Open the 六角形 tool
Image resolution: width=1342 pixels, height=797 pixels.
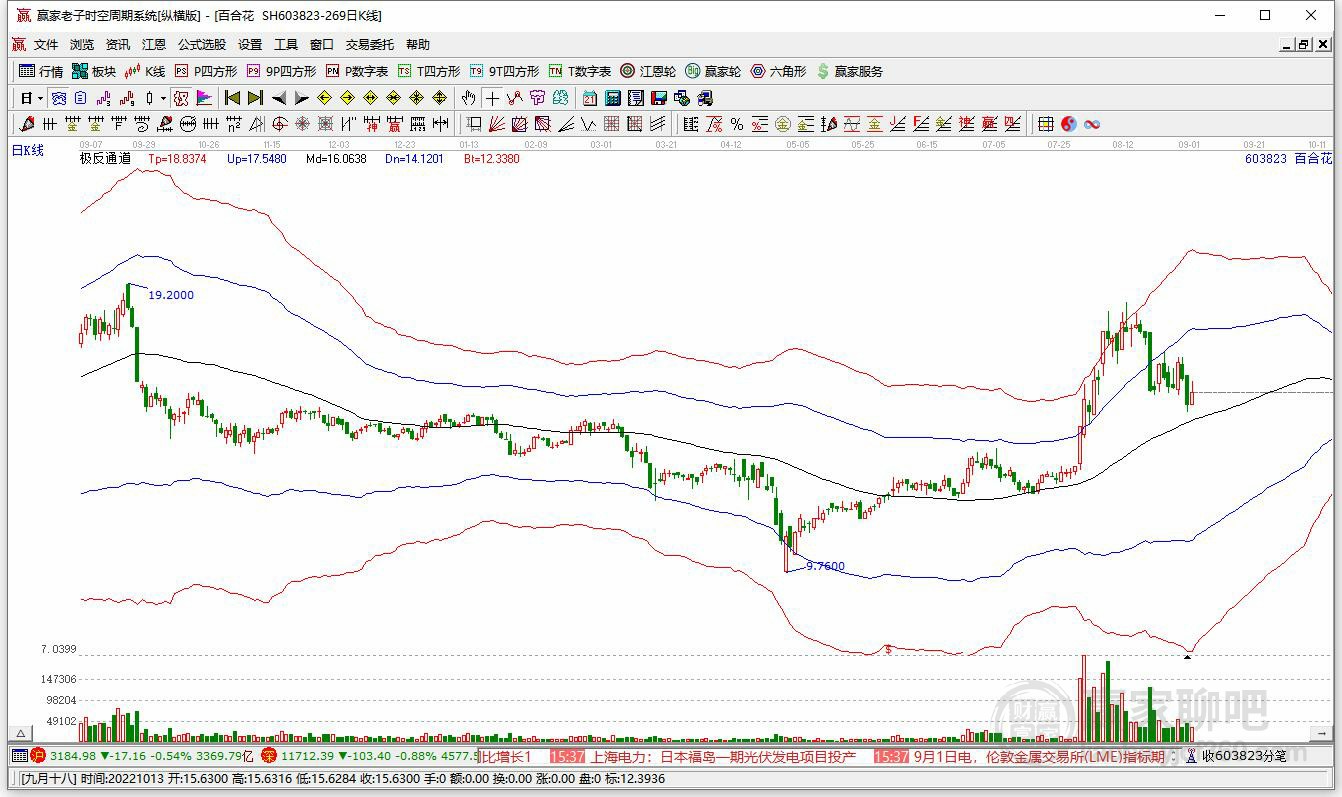[778, 71]
